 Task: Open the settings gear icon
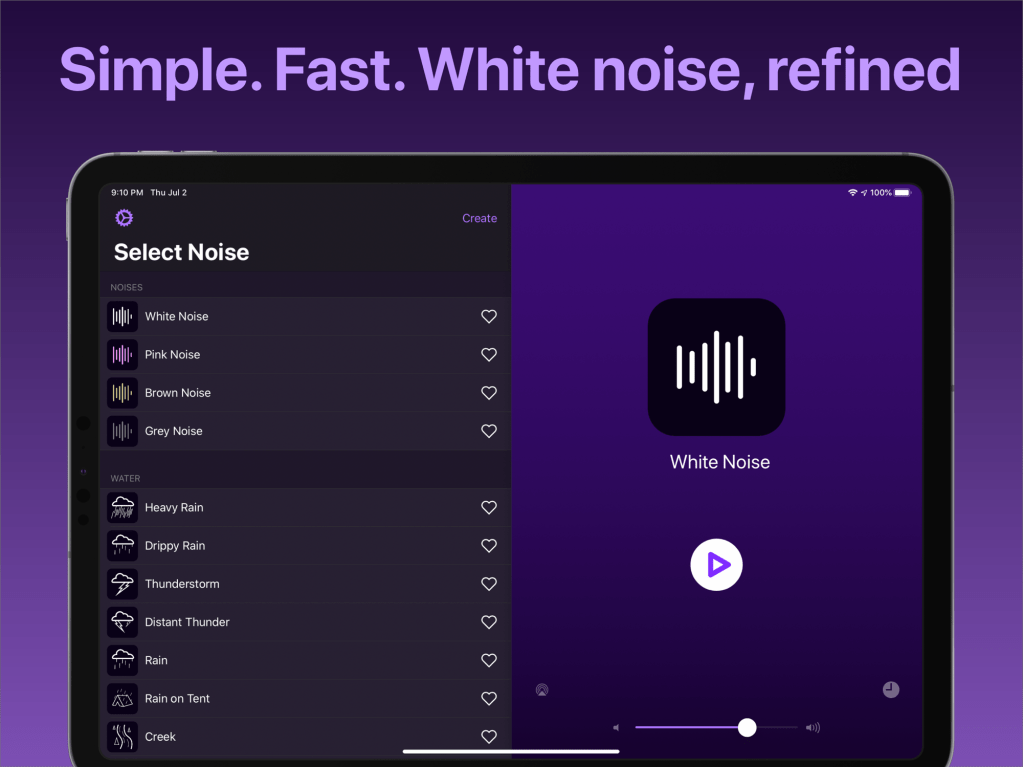(x=123, y=217)
